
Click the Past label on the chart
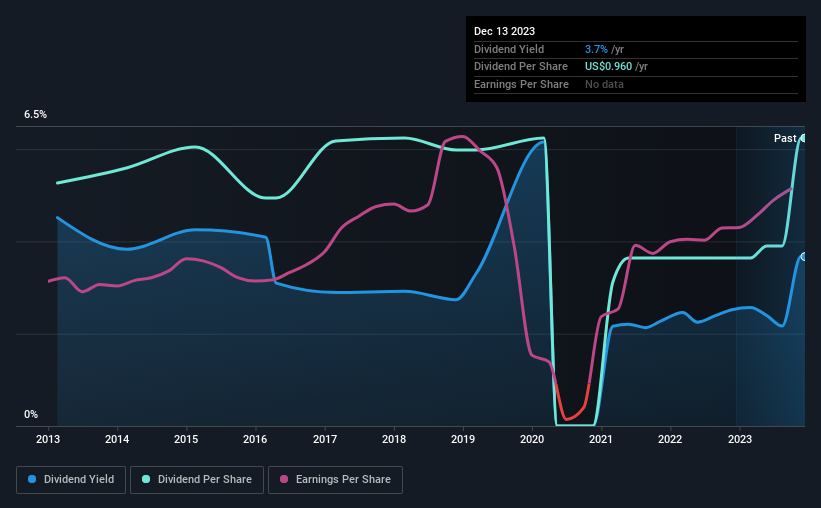tap(785, 138)
